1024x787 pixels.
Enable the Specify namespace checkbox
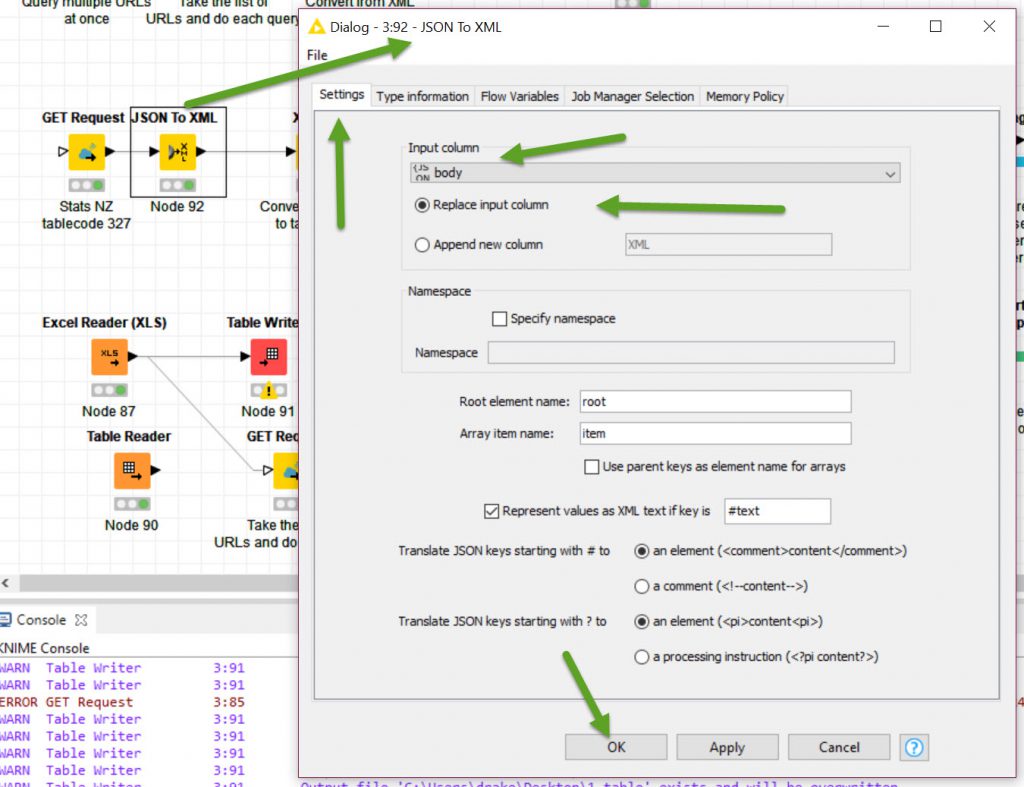pyautogui.click(x=500, y=319)
